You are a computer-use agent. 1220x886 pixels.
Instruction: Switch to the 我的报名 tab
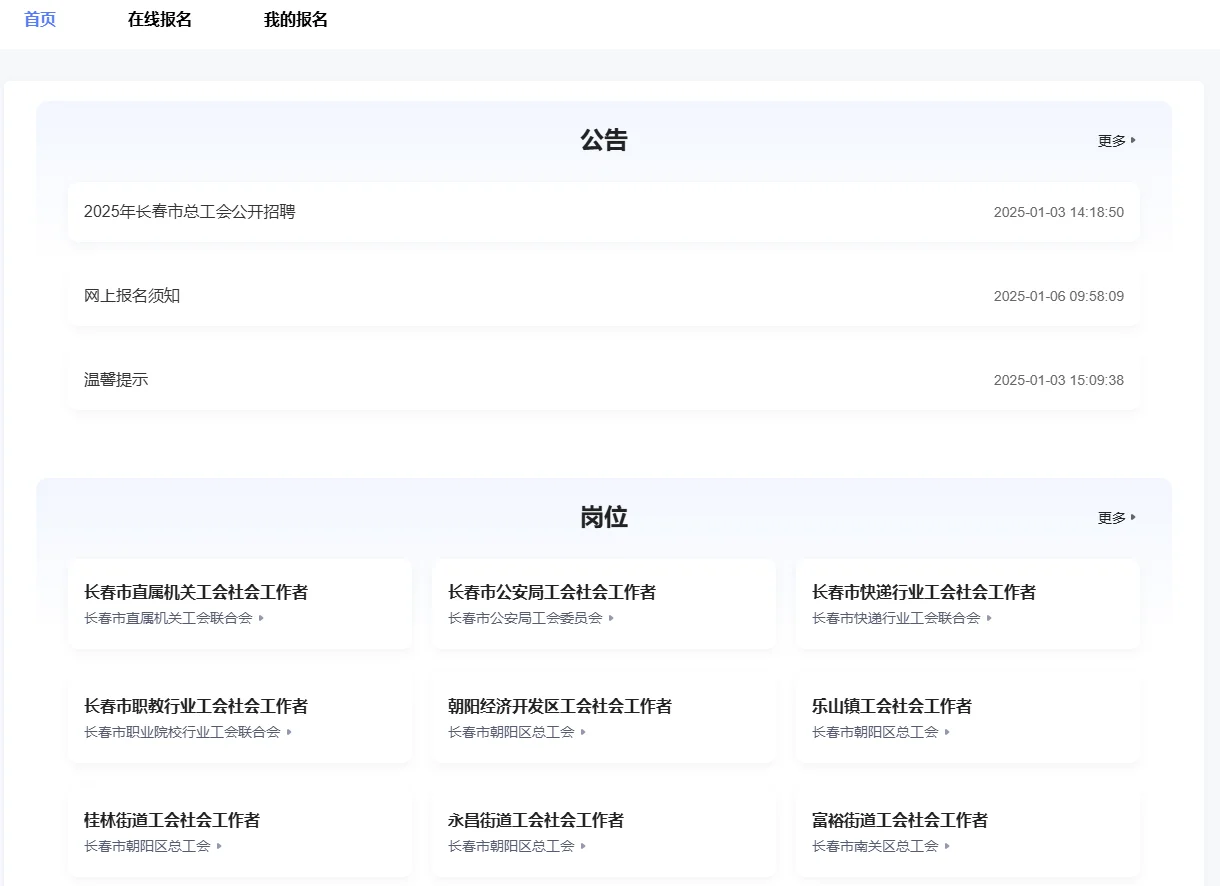[x=293, y=18]
